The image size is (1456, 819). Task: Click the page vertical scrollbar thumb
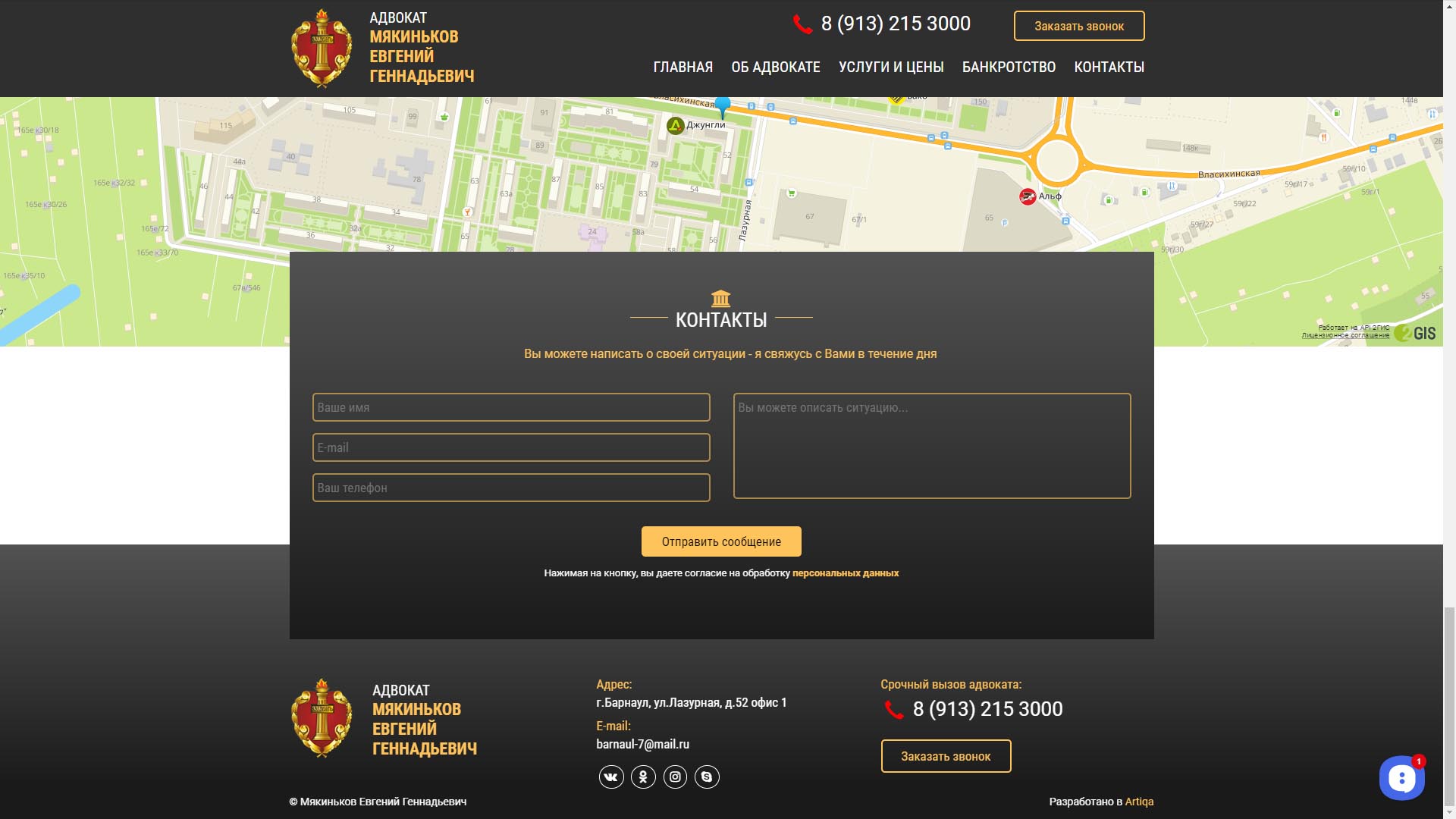coord(1449,707)
